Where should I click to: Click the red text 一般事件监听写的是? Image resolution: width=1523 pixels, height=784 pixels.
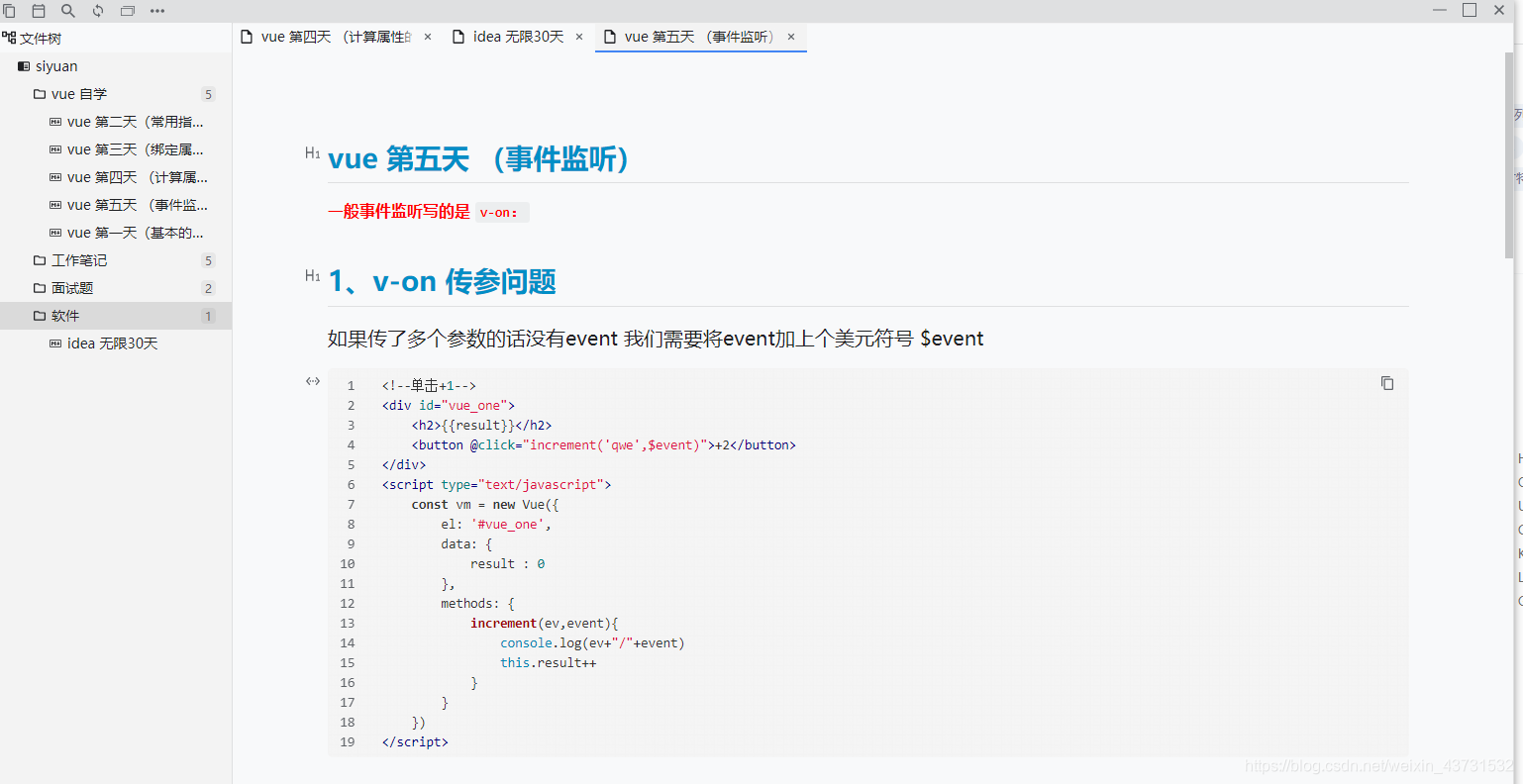(399, 211)
